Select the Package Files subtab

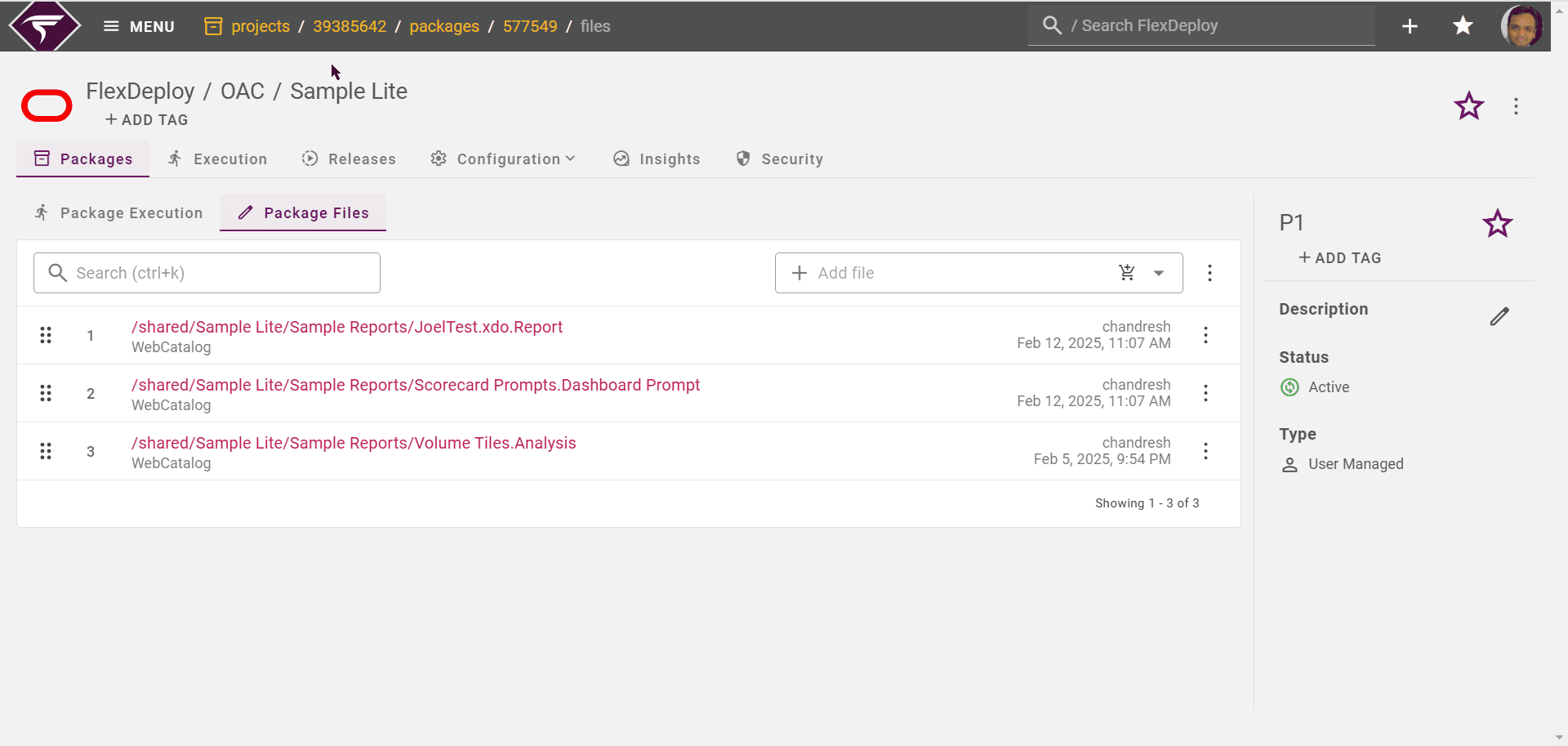[x=303, y=212]
